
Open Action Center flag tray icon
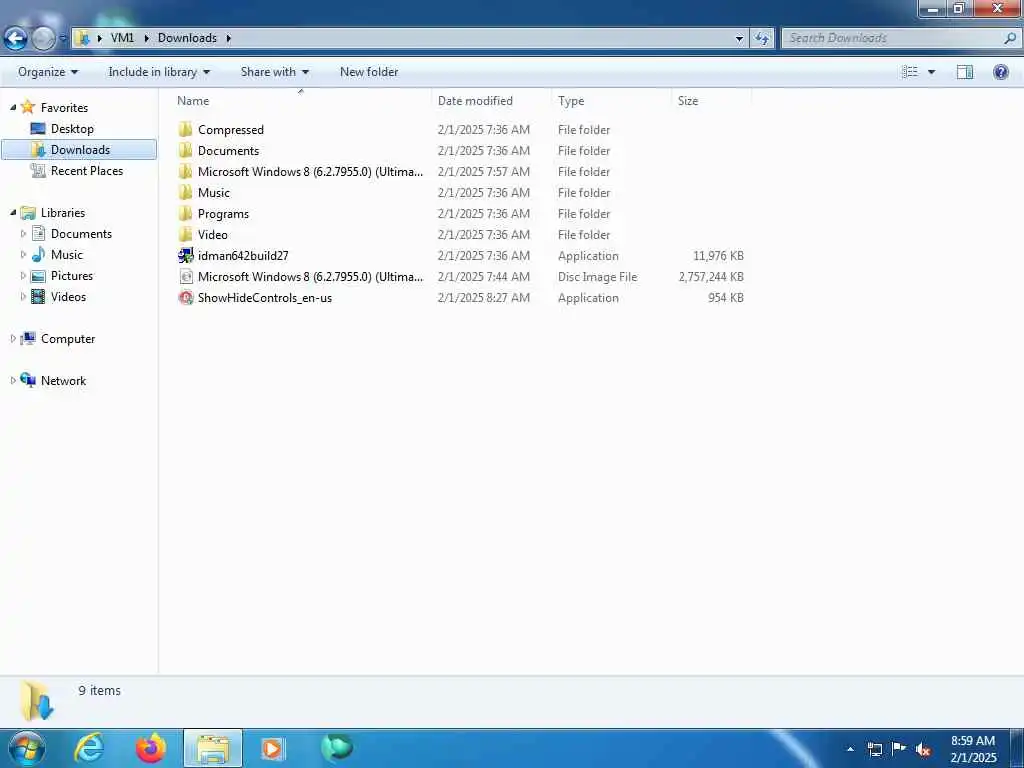click(x=899, y=749)
